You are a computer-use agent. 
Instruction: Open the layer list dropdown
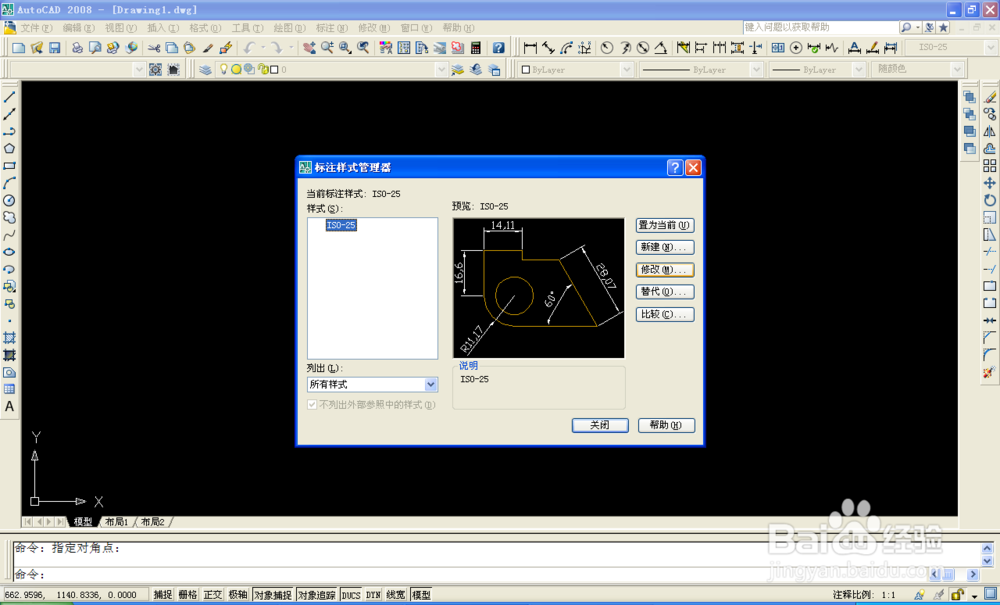441,69
